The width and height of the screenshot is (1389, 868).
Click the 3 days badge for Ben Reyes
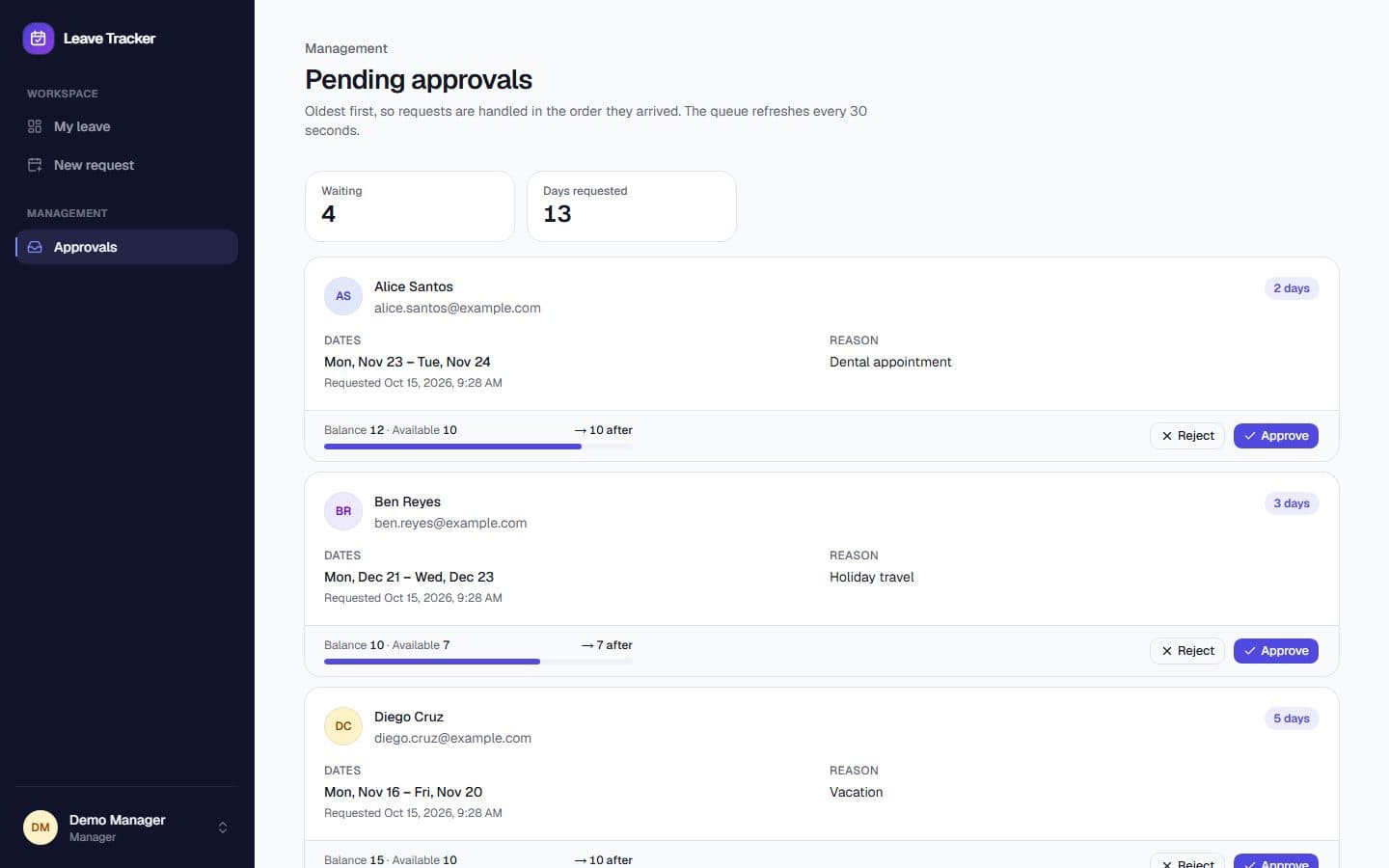(1292, 503)
